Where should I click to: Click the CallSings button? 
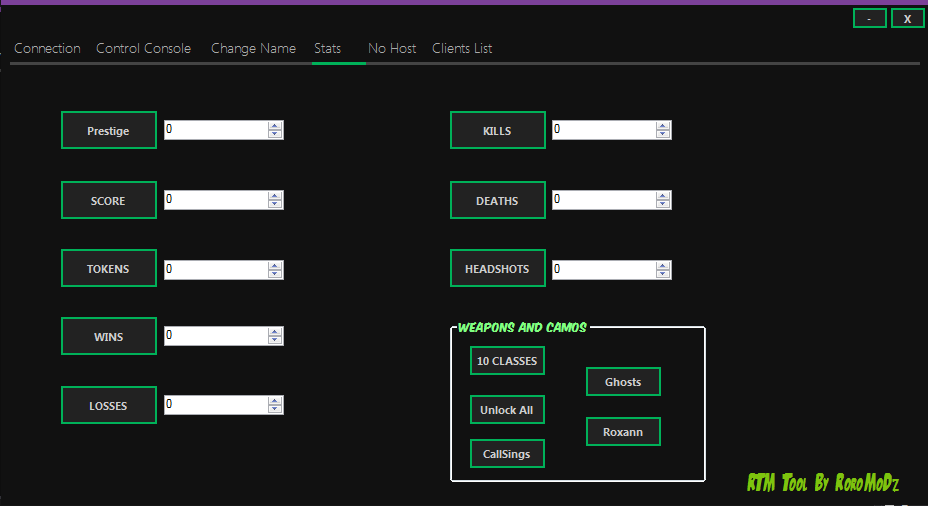point(507,454)
